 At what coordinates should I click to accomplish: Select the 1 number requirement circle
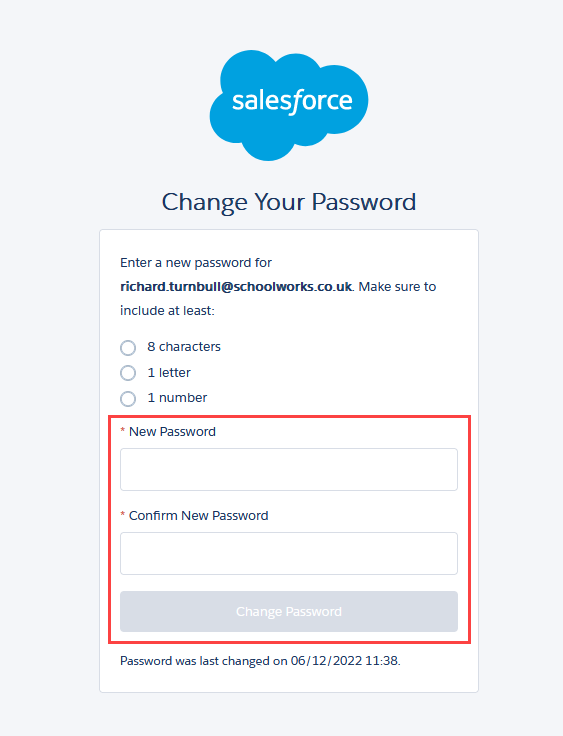pyautogui.click(x=128, y=399)
